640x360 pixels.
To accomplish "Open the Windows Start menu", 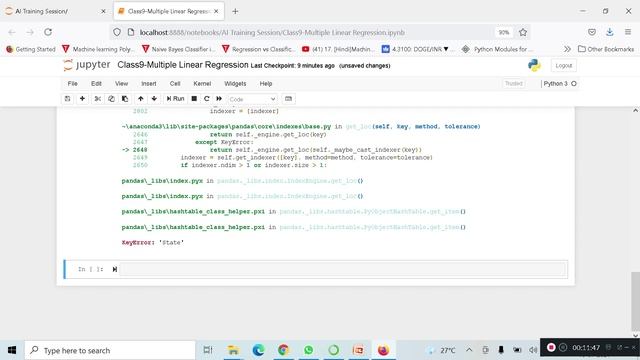I will pyautogui.click(x=12, y=350).
